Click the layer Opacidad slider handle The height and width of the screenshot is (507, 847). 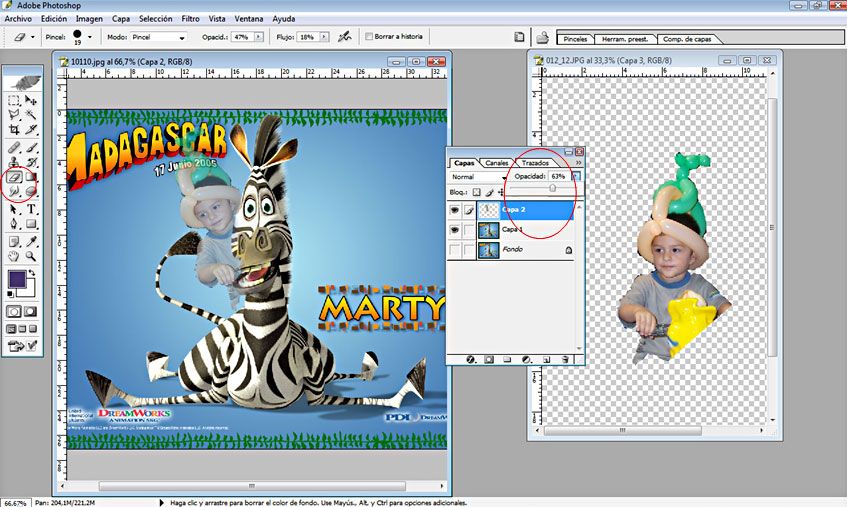click(x=552, y=188)
